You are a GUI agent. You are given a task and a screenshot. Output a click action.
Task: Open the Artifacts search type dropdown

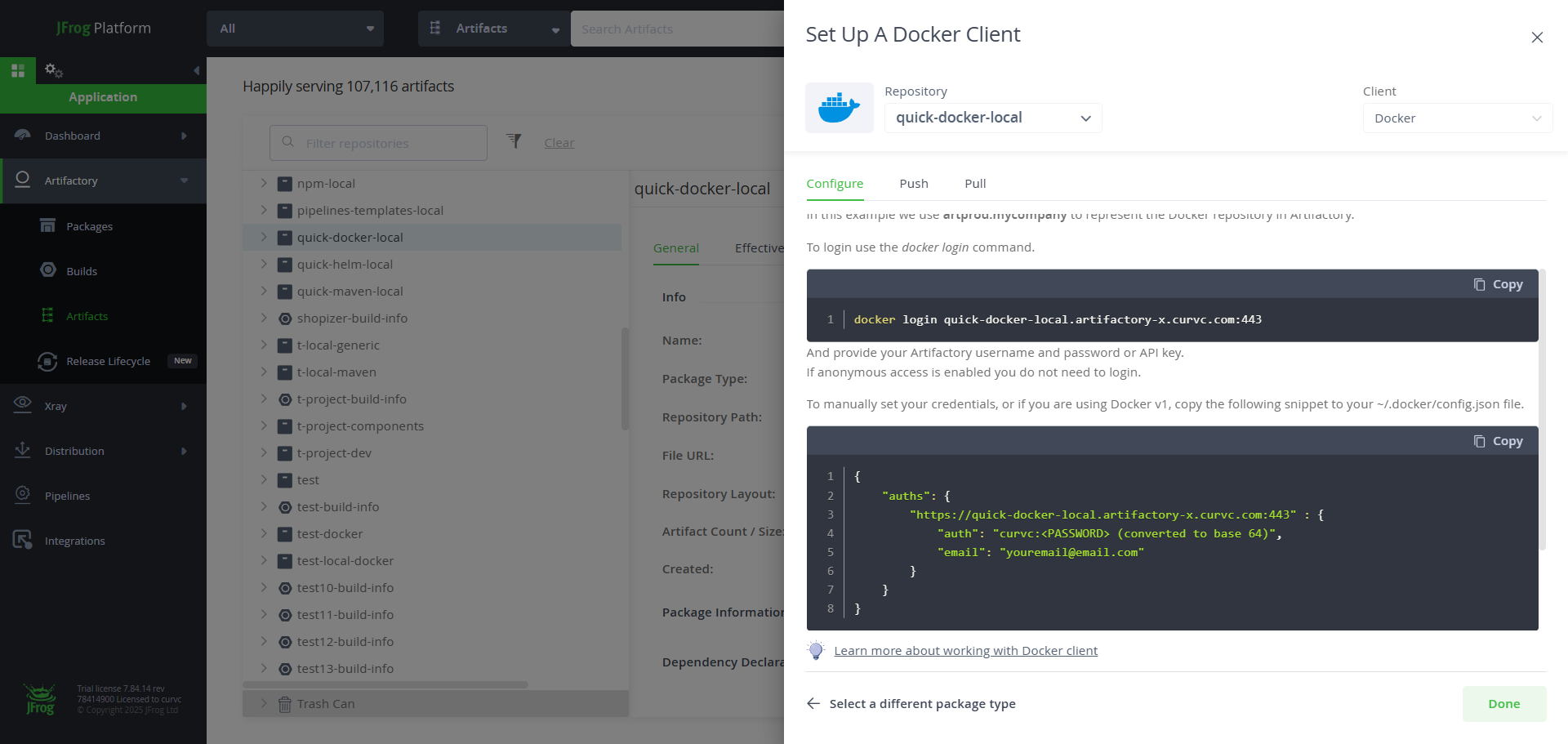tap(494, 29)
